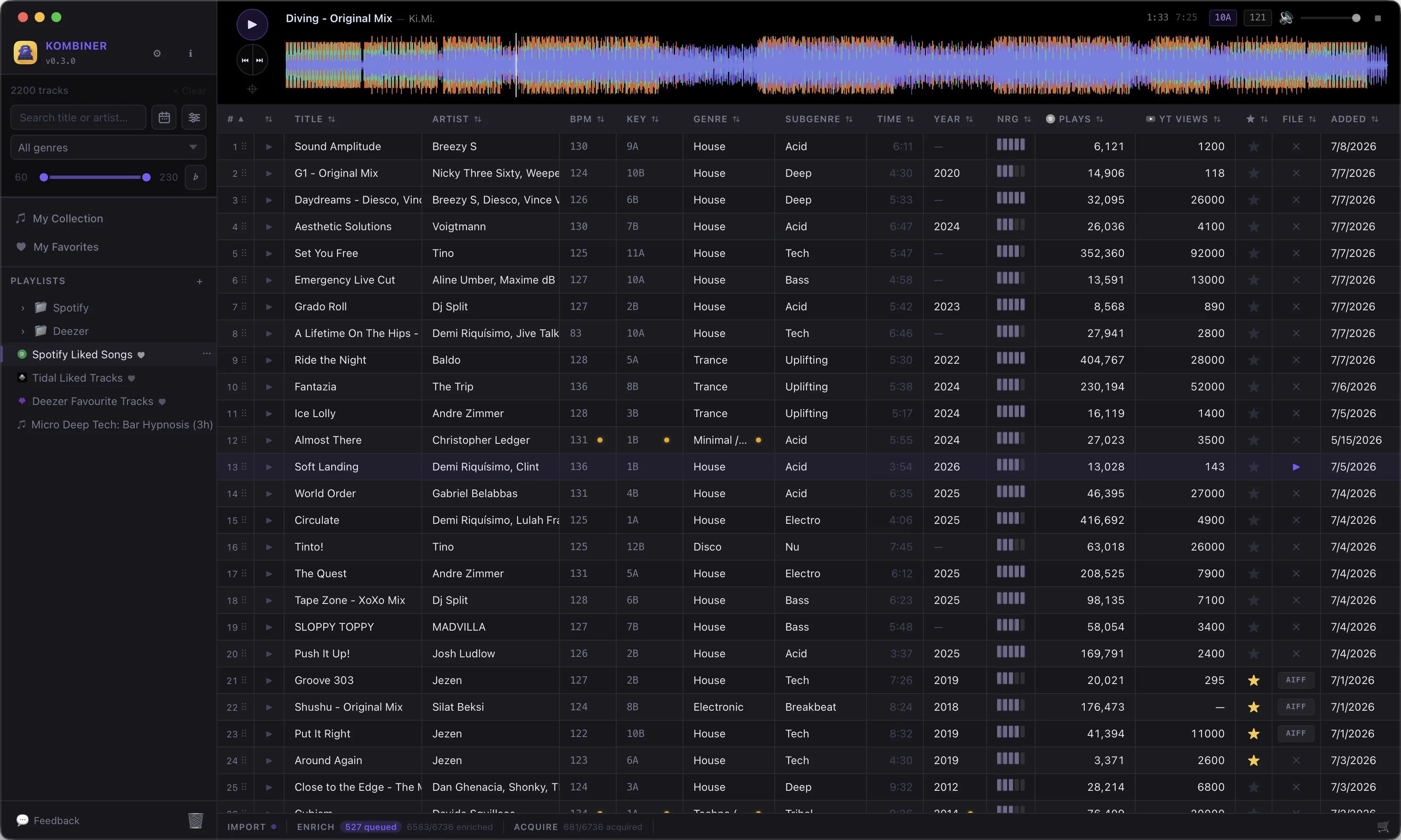Star the Tinto! track
Viewport: 1401px width, 840px height.
pyautogui.click(x=1254, y=547)
